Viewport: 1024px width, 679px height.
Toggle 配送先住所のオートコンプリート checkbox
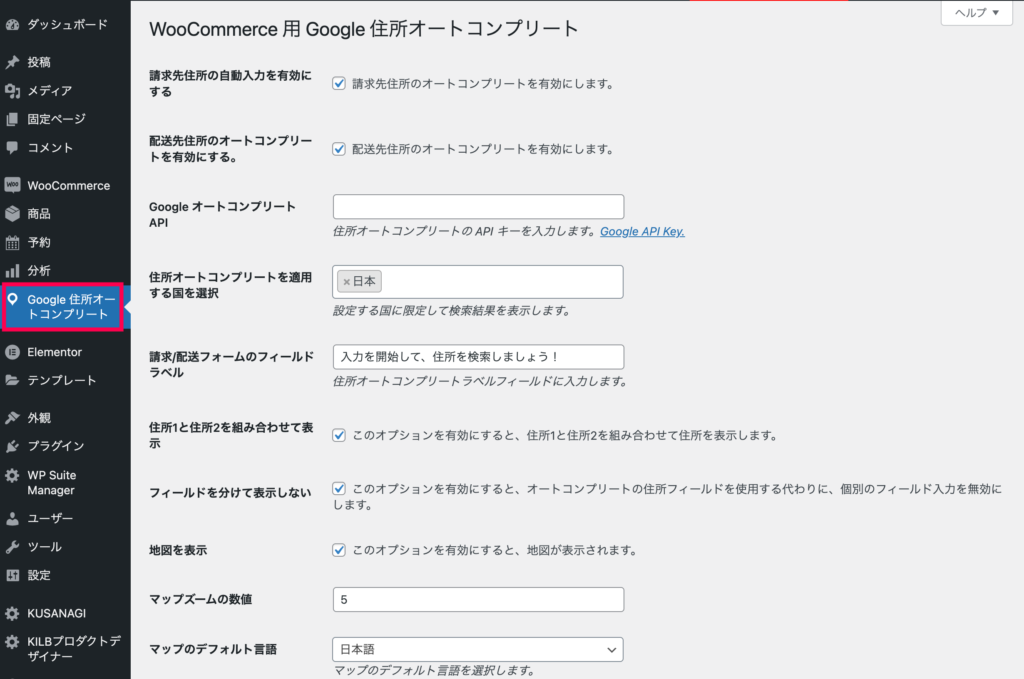339,149
